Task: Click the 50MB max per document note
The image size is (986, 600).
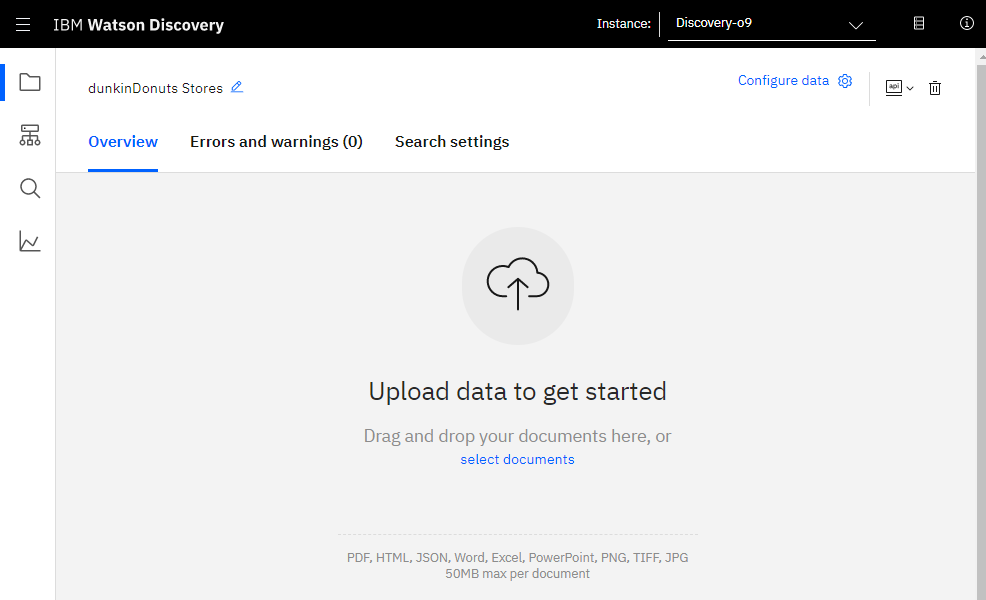Action: [517, 574]
